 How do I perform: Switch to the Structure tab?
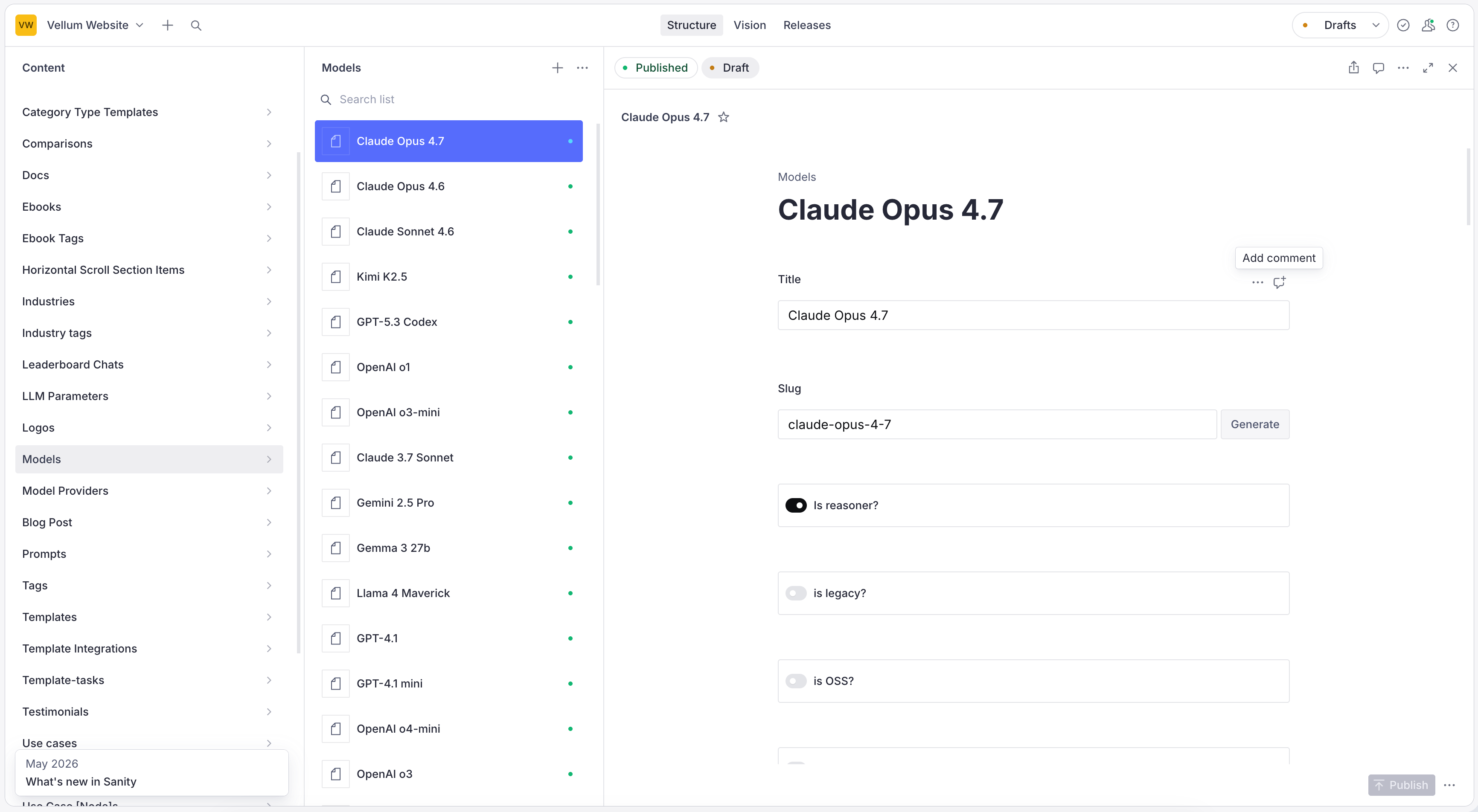[691, 25]
